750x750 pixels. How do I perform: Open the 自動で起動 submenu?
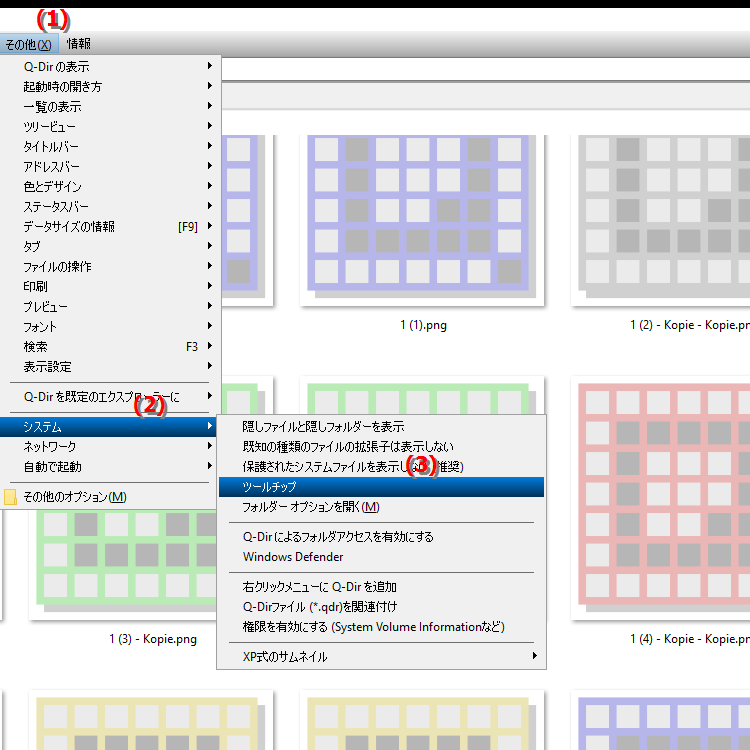pos(109,467)
